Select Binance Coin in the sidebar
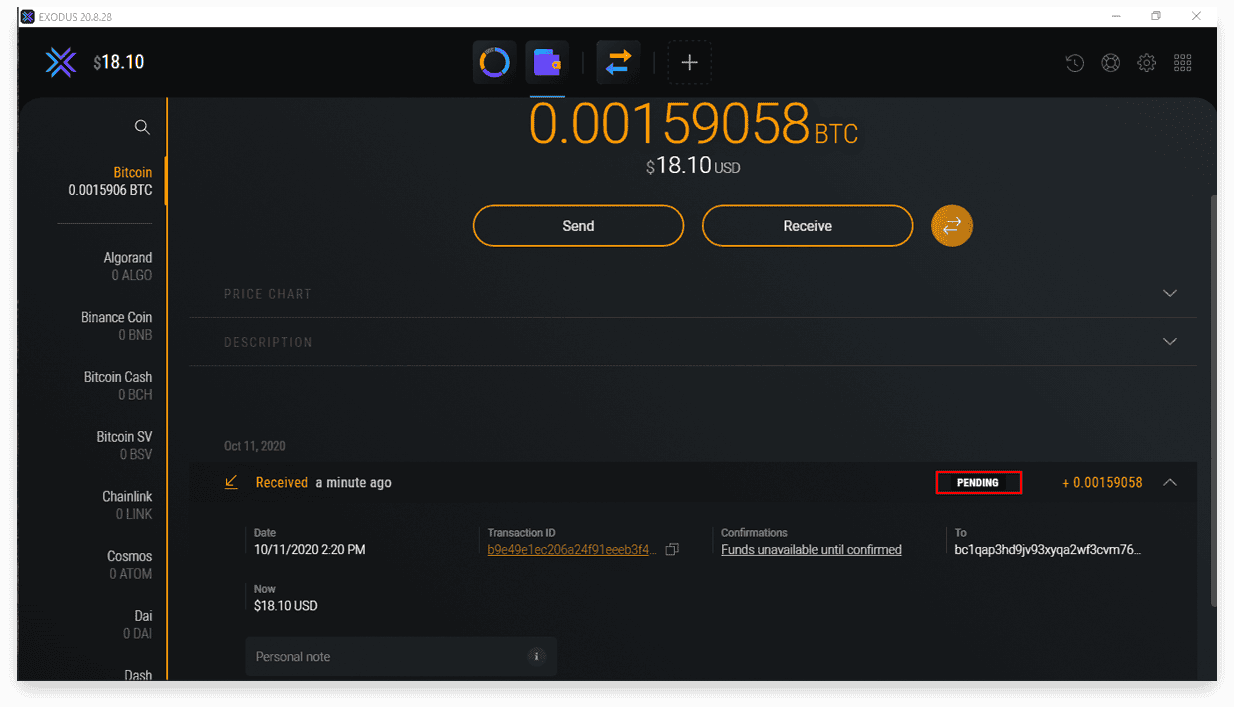Screen dimensions: 1234x707 [116, 326]
